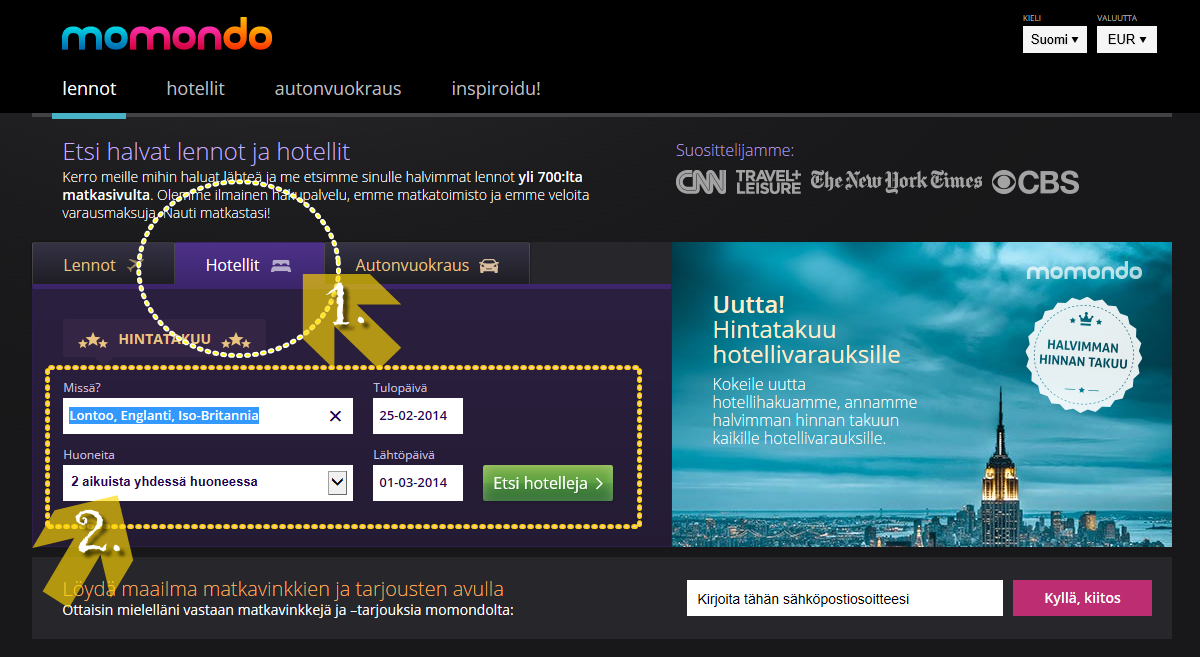Click the momondo logo in the banner
1200x657 pixels.
coord(1084,271)
